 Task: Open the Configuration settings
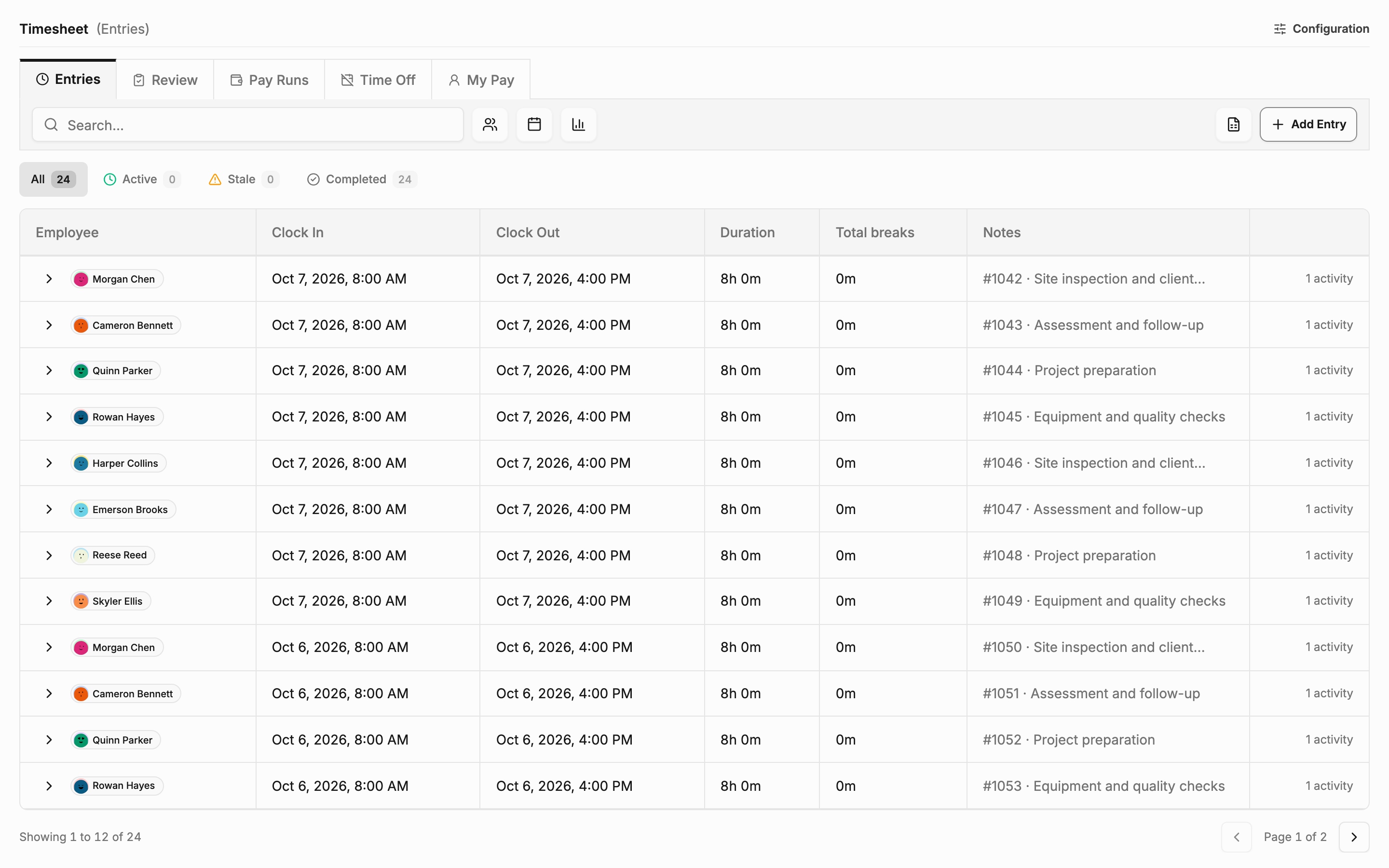click(1321, 29)
